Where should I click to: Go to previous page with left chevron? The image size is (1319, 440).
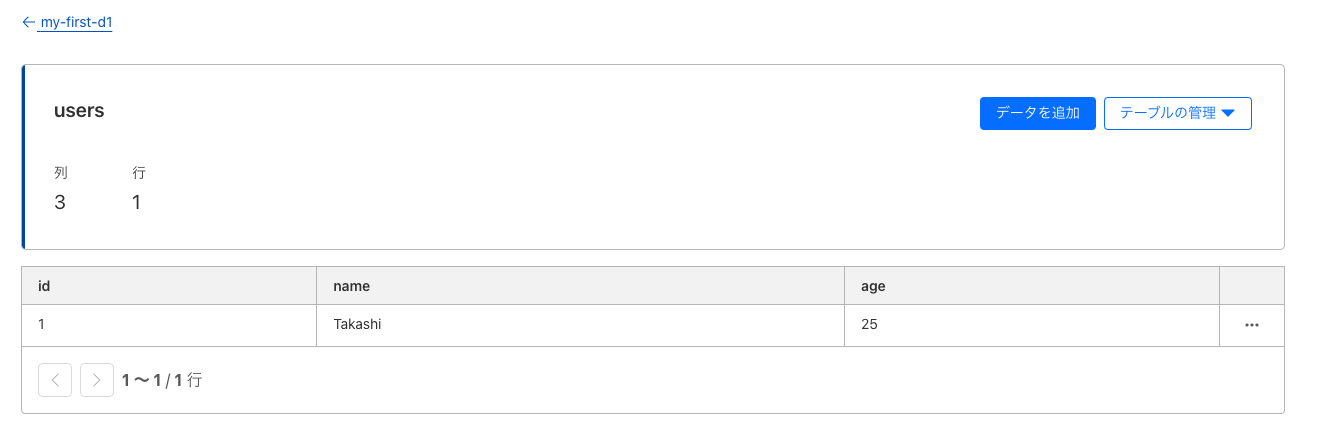pos(55,380)
